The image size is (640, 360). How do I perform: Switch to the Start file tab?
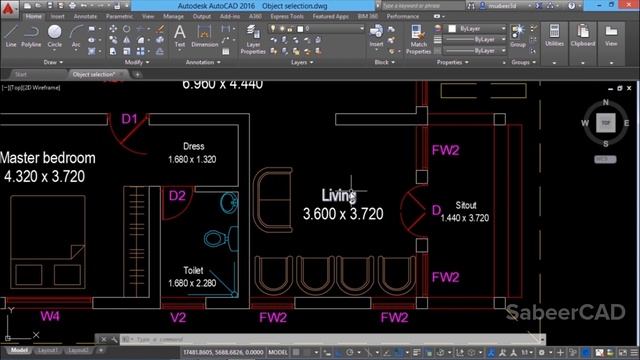[x=20, y=75]
